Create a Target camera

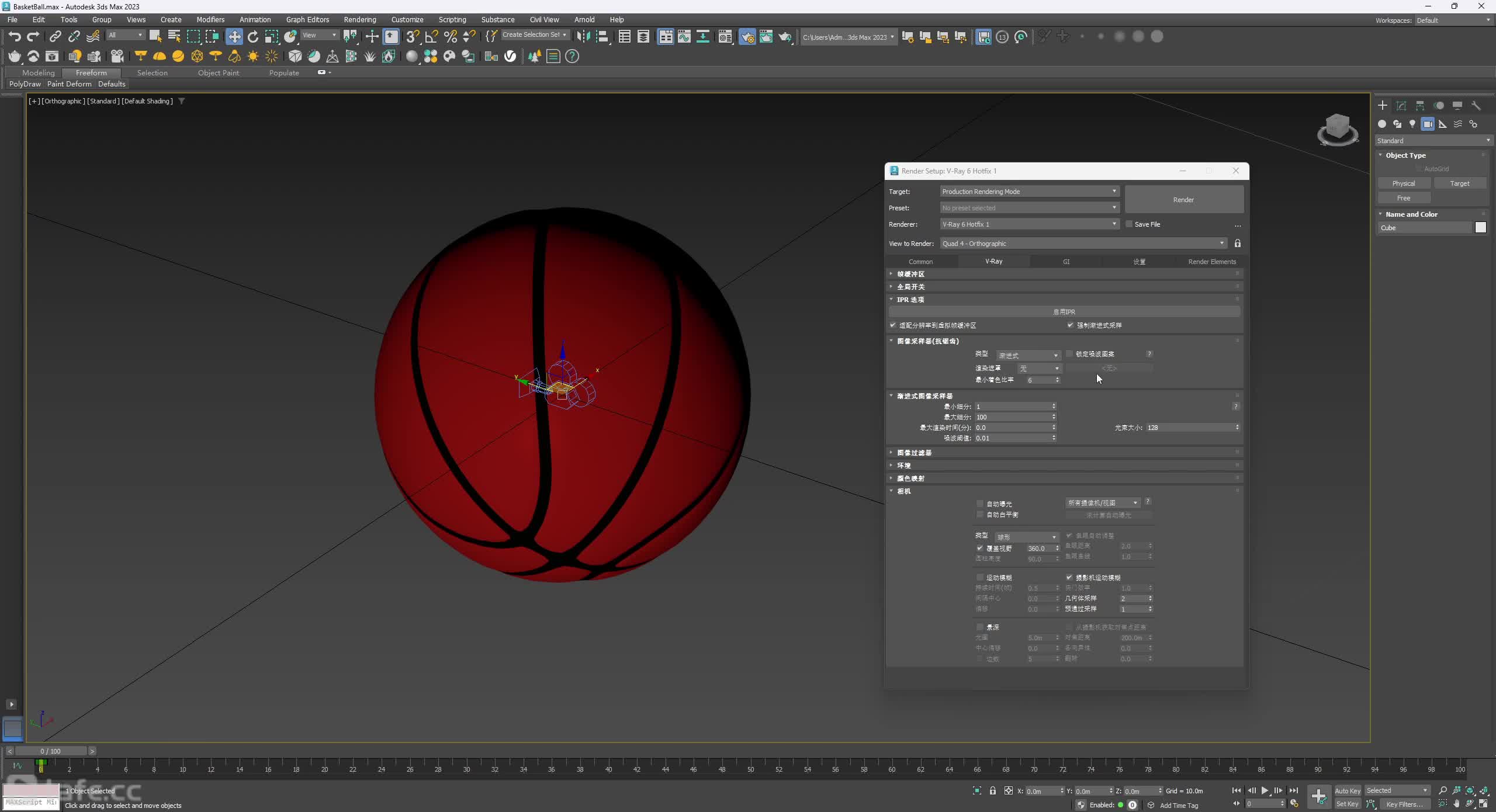click(1459, 183)
